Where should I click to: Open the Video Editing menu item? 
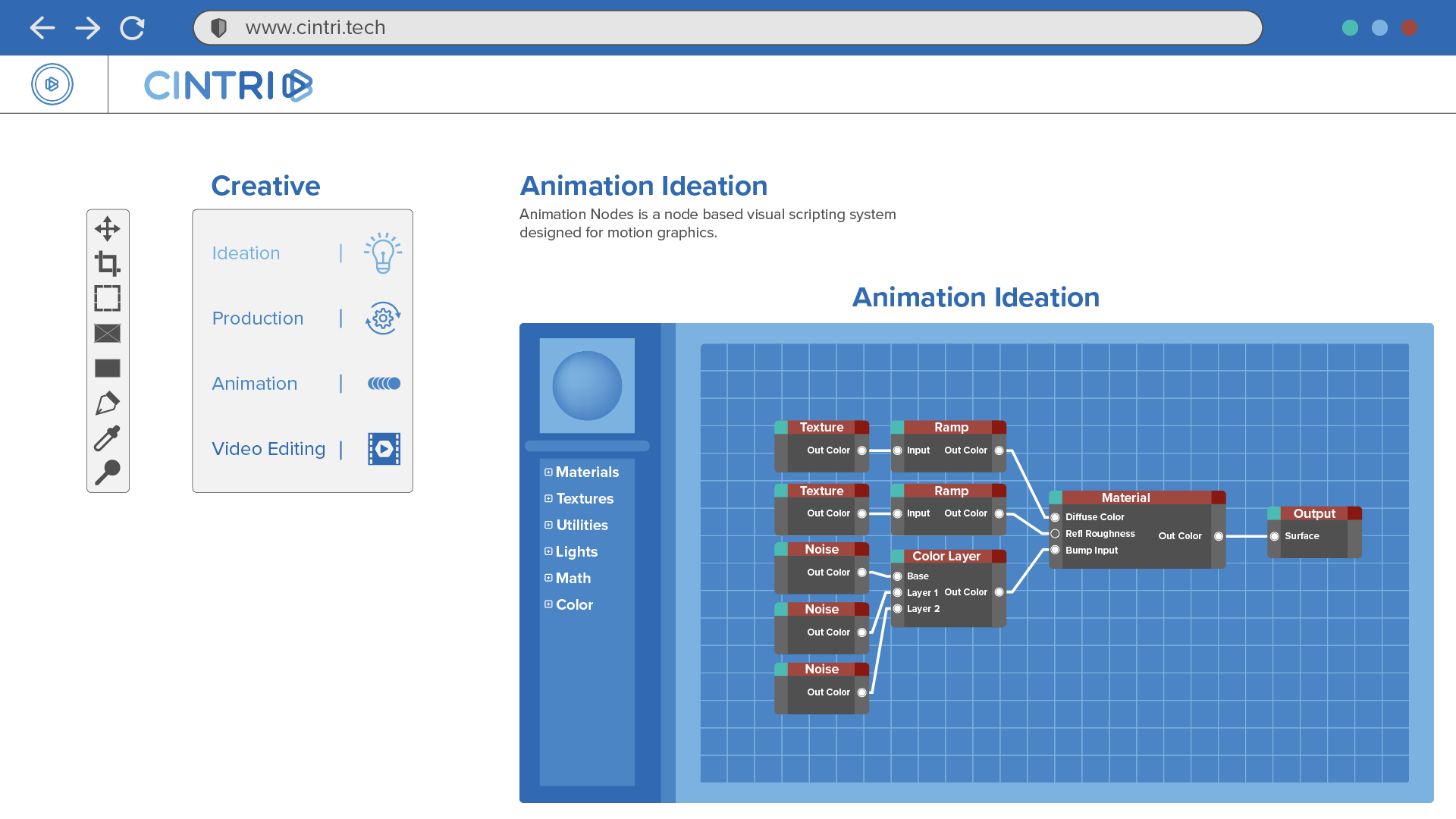point(268,449)
